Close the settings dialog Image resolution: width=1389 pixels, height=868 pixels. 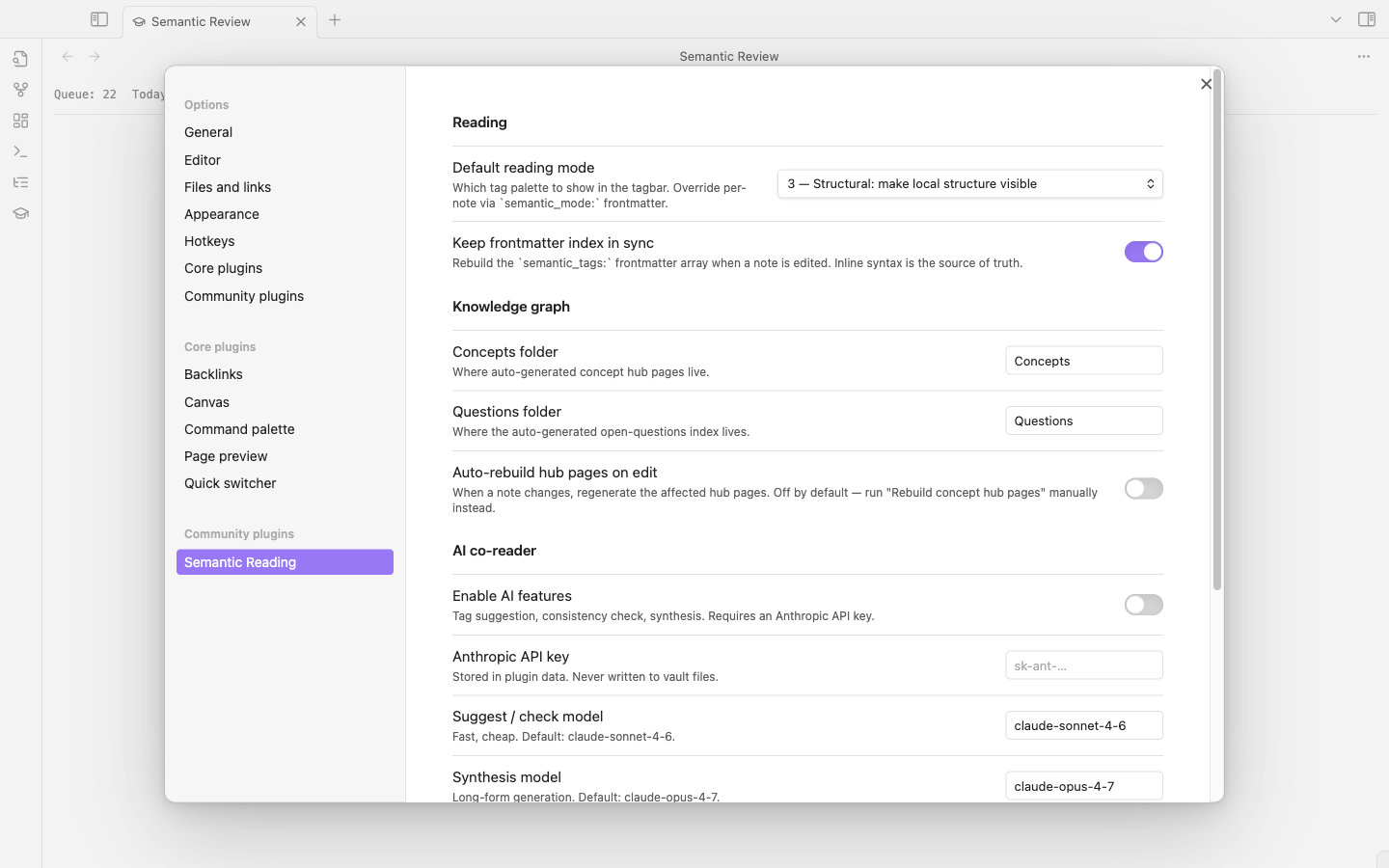point(1206,84)
